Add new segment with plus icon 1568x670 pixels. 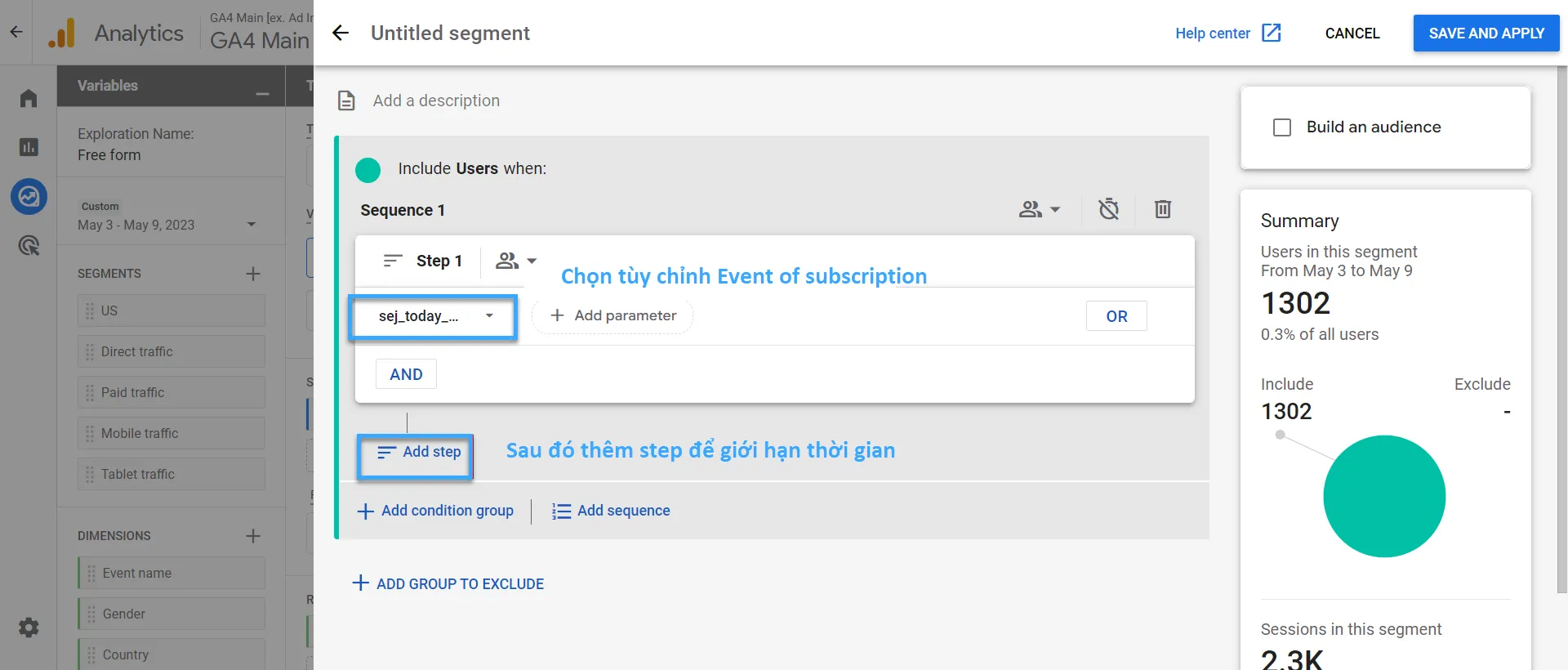coord(253,274)
